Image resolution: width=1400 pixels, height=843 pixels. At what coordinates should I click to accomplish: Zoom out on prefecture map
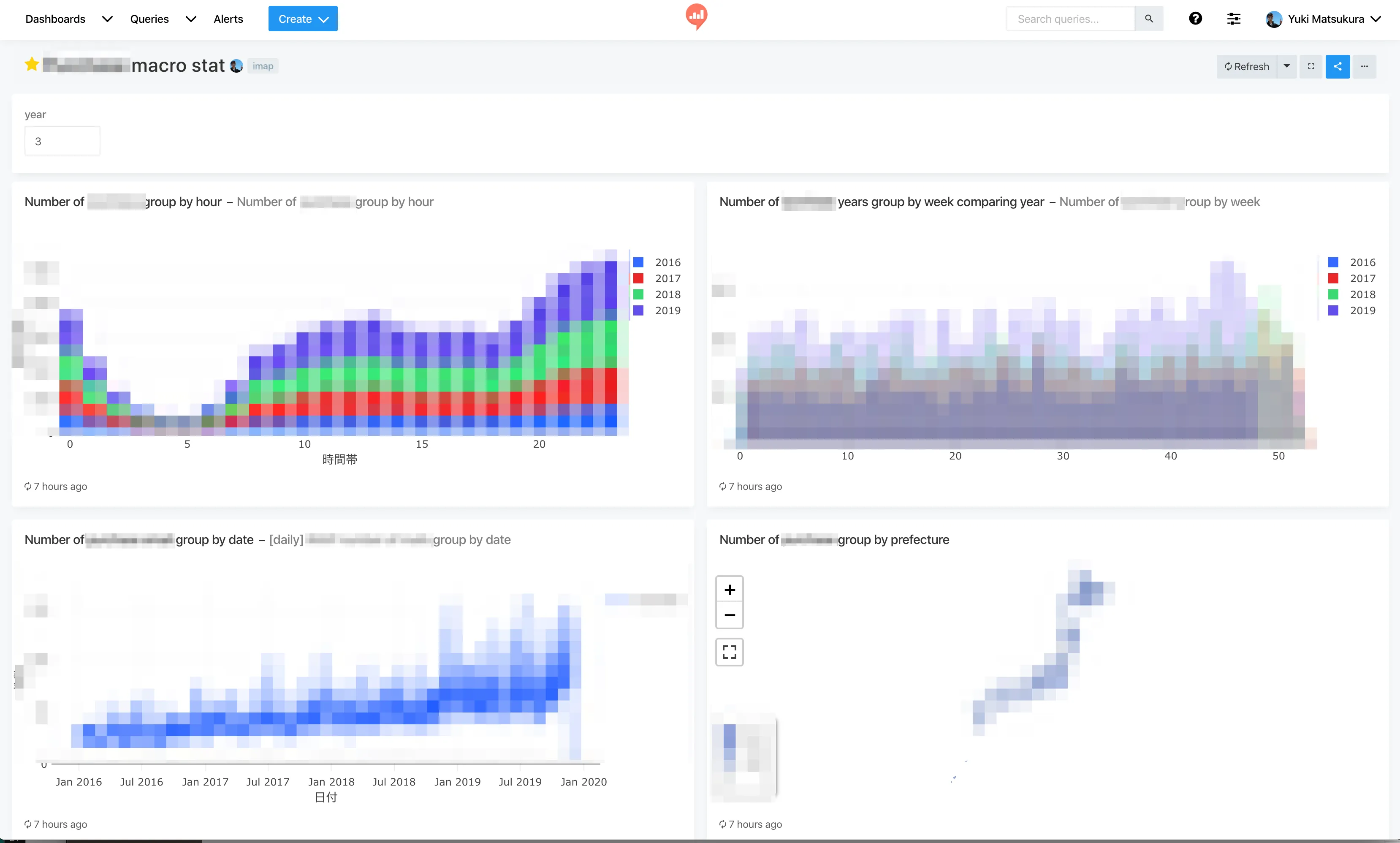(x=729, y=615)
